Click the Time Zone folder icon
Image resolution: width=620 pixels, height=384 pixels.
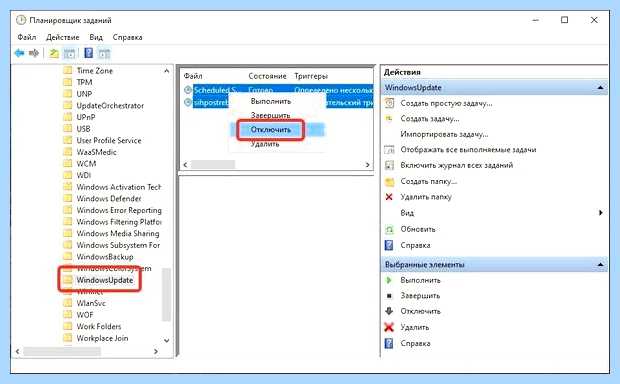click(68, 70)
